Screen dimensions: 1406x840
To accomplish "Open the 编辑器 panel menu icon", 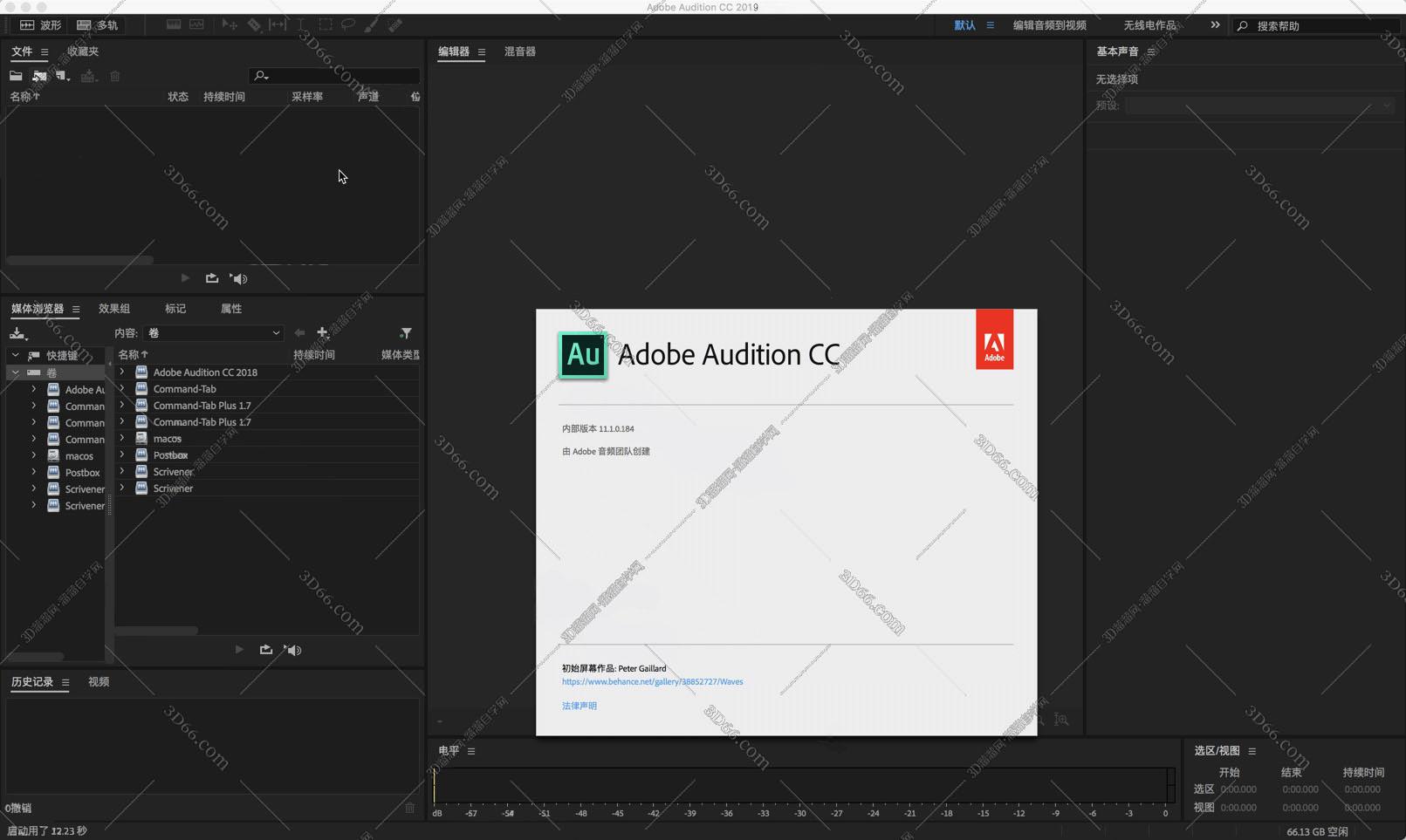I will (481, 52).
